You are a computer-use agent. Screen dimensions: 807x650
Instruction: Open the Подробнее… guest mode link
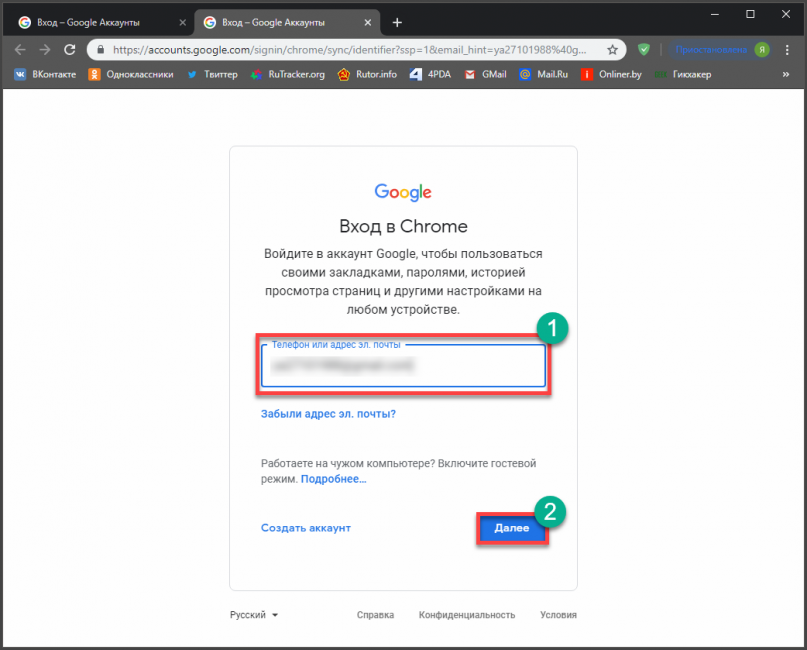(334, 479)
